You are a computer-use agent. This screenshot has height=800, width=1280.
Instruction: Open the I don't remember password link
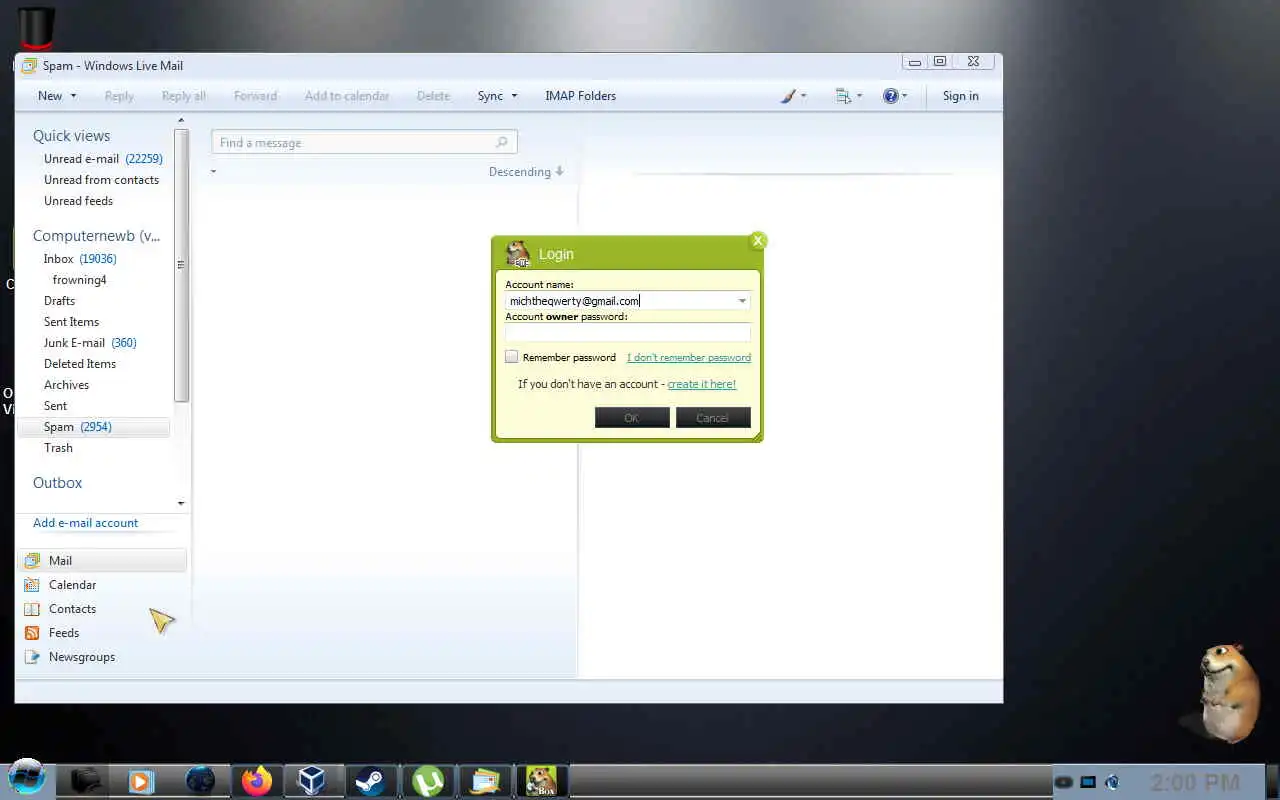click(689, 357)
